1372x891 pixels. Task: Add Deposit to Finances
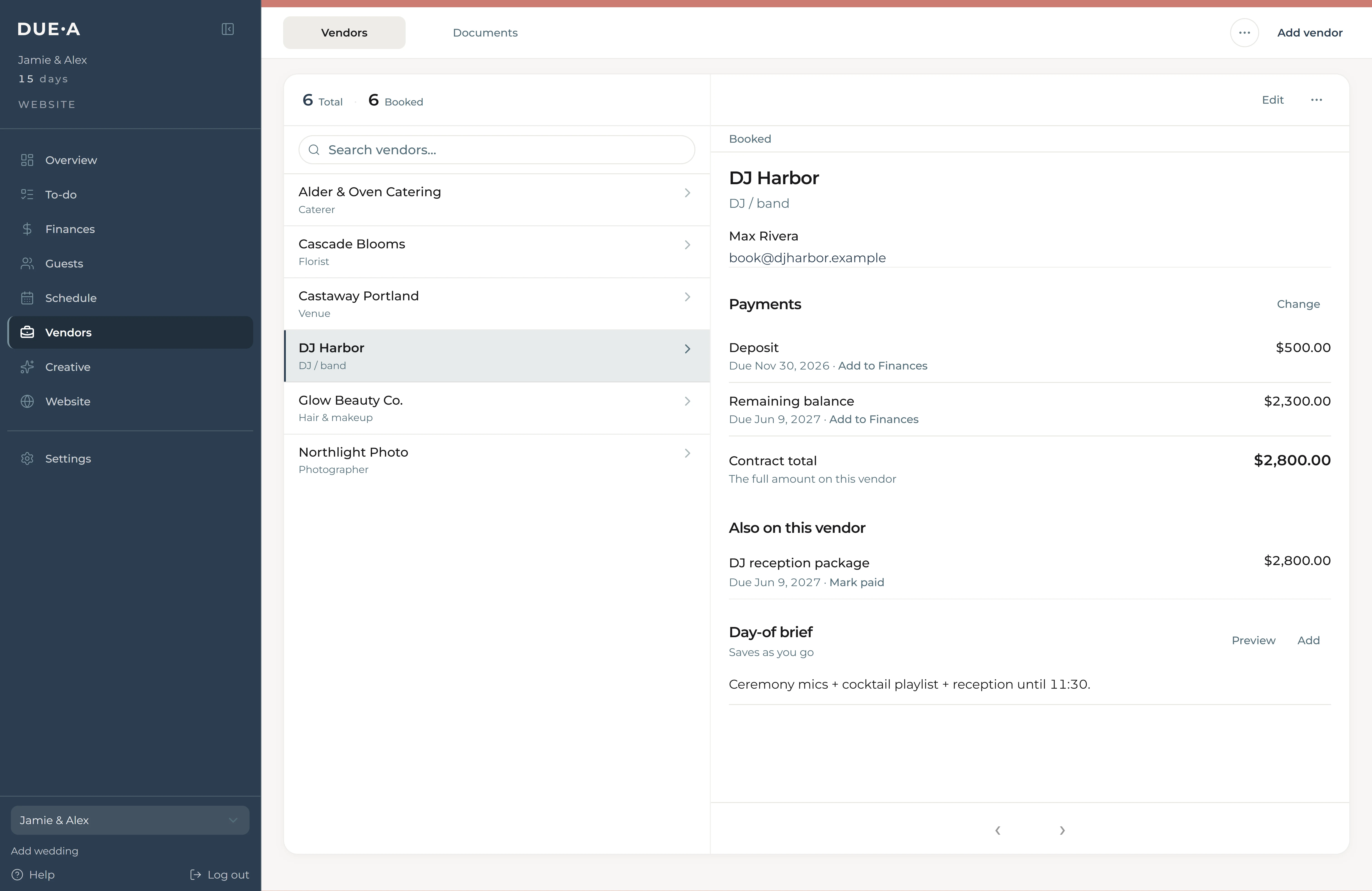click(883, 366)
